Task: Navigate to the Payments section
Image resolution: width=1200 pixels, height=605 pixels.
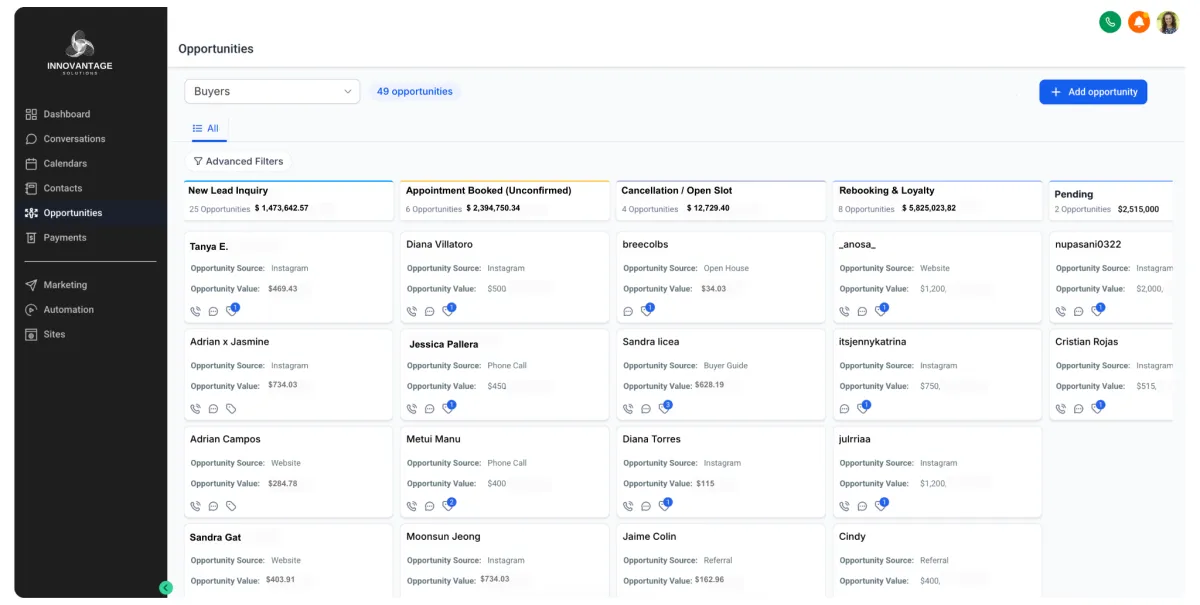Action: click(64, 238)
